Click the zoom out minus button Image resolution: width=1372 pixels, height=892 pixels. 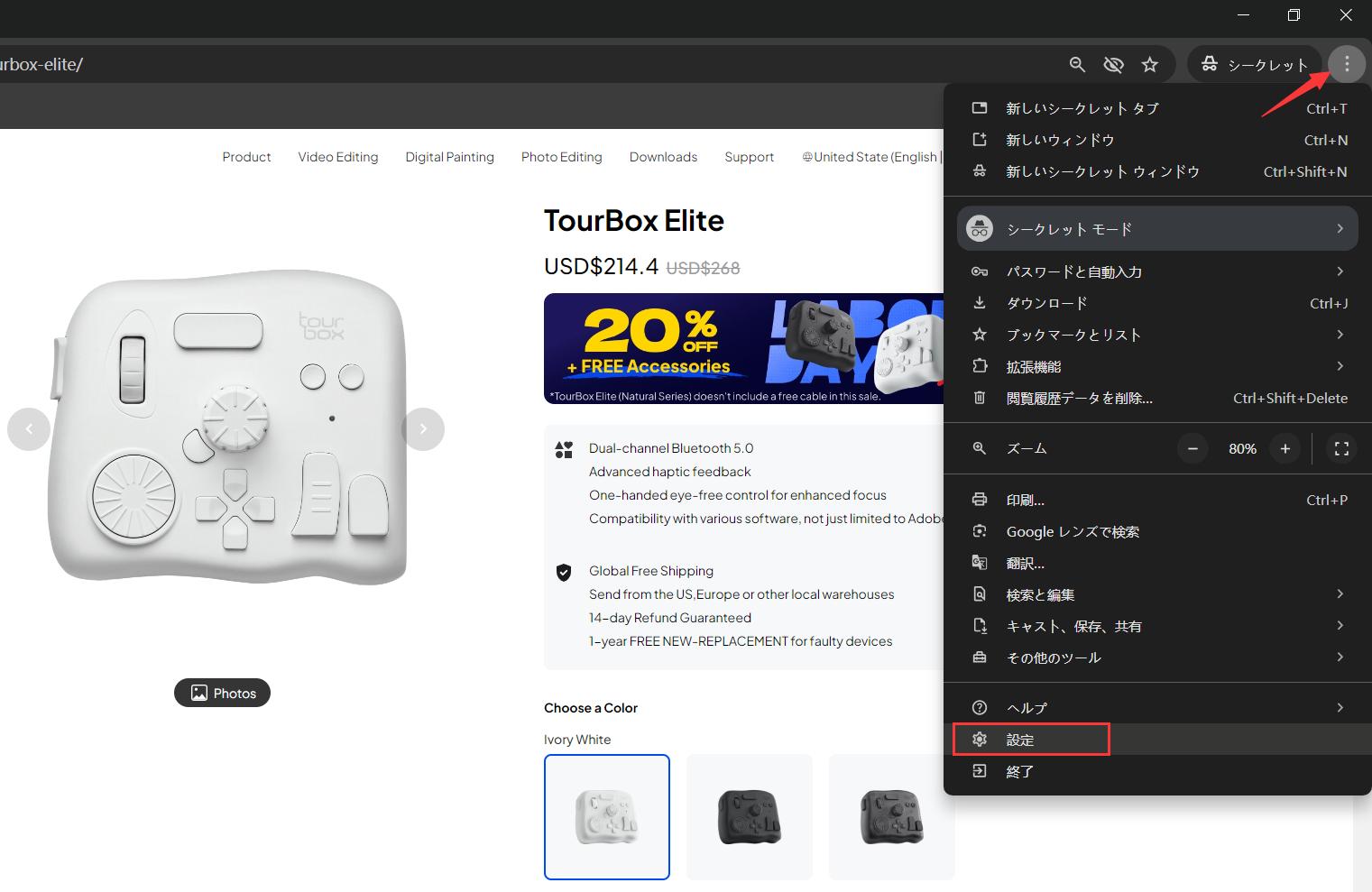coord(1192,448)
